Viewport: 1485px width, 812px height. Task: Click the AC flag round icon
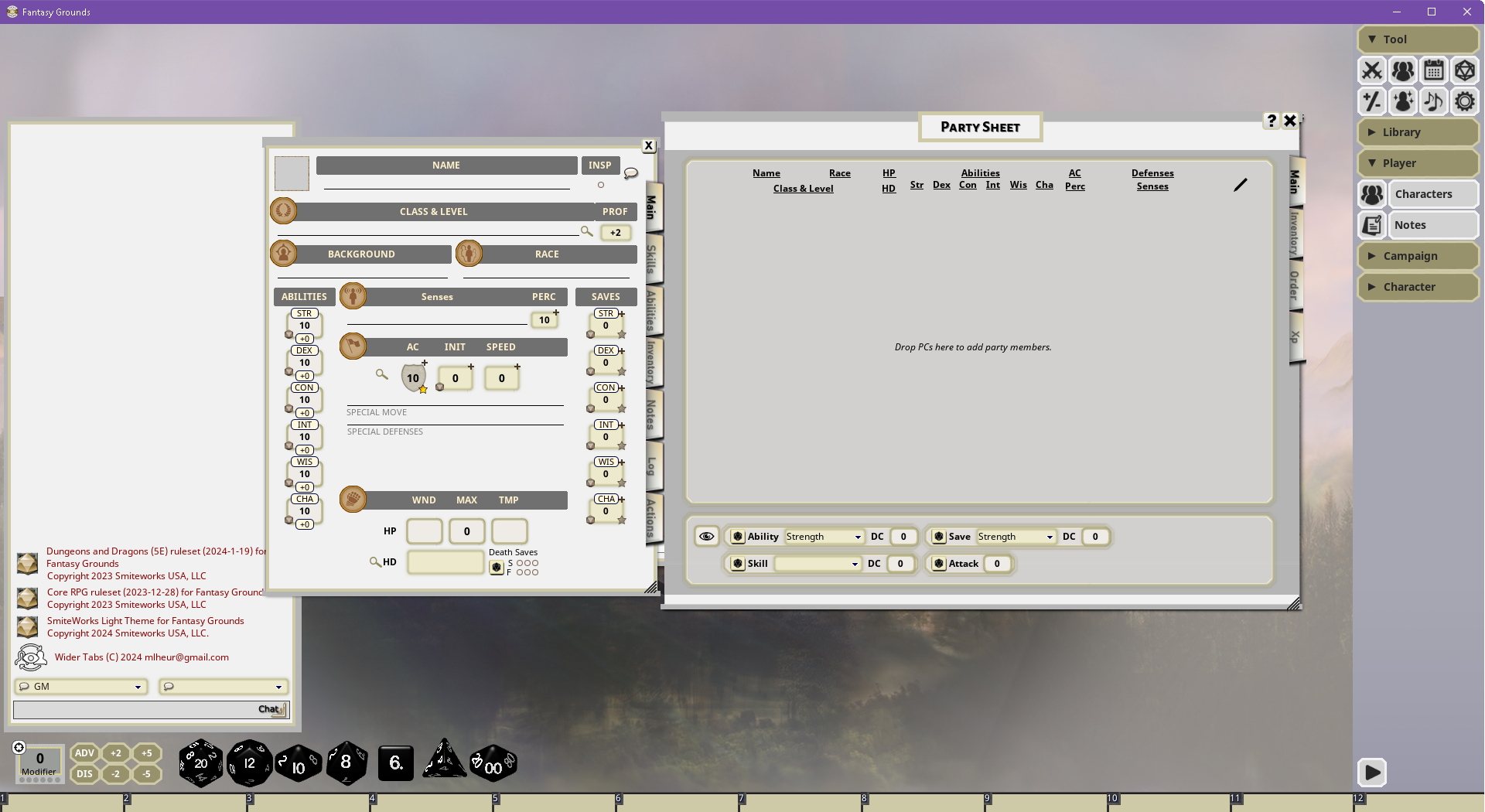[353, 346]
